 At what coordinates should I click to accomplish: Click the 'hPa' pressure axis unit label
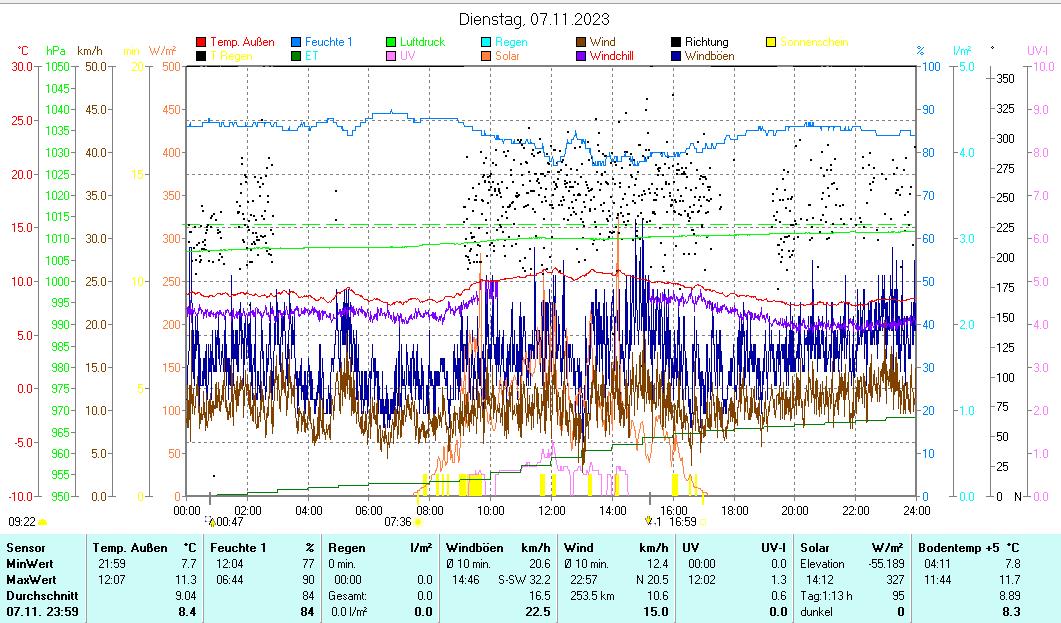(x=55, y=51)
